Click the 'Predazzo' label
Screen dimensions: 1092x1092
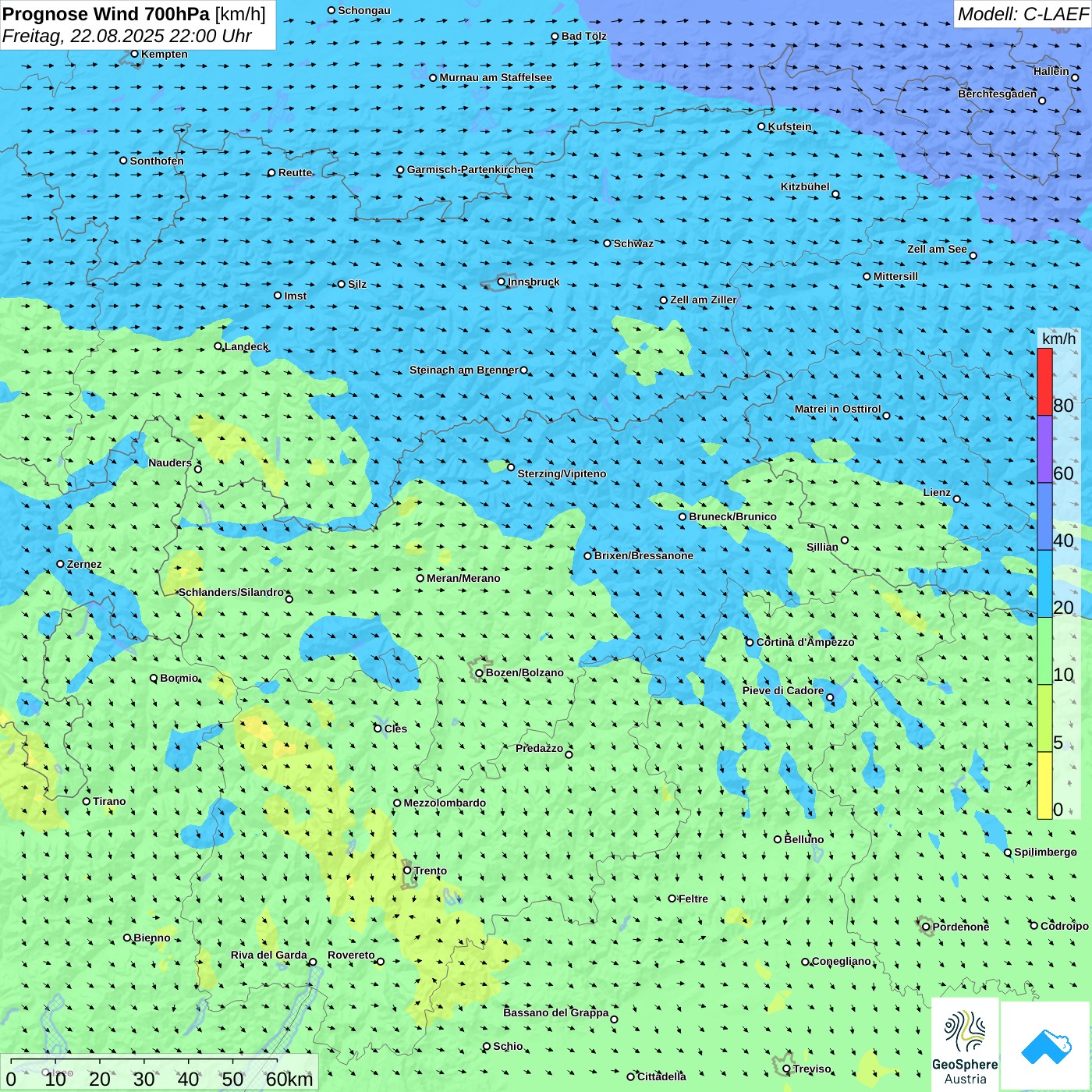(x=539, y=748)
